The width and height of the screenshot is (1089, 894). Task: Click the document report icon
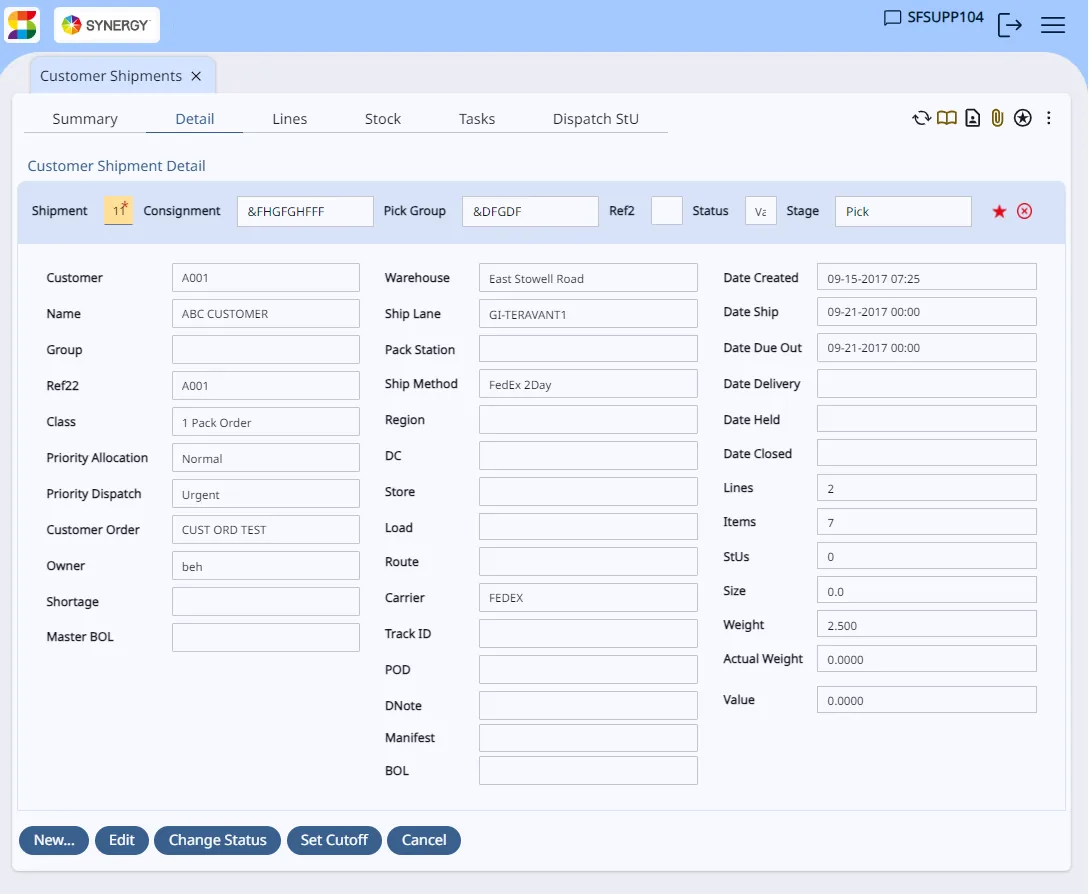[972, 118]
